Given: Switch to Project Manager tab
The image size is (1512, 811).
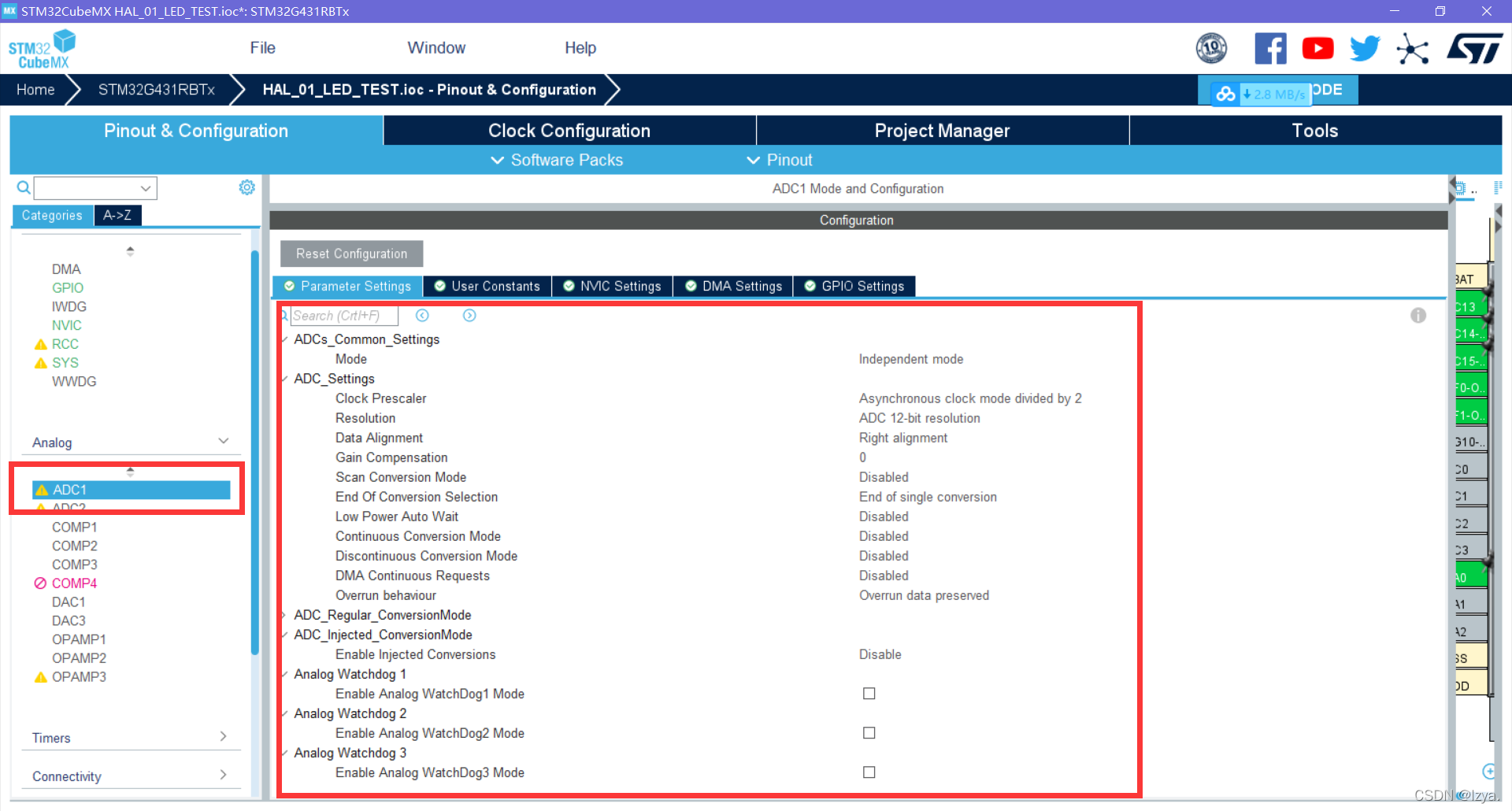Looking at the screenshot, I should [x=942, y=131].
